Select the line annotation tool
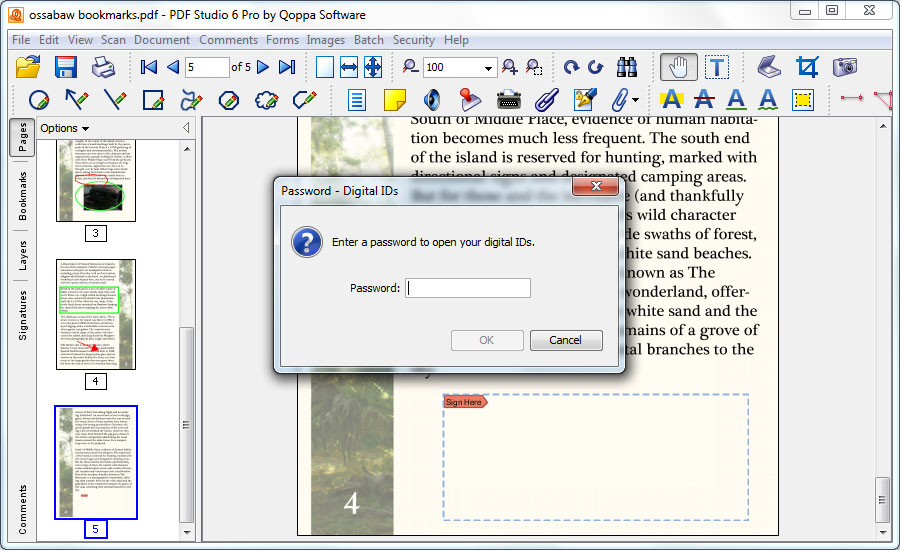The height and width of the screenshot is (550, 900). pos(115,100)
